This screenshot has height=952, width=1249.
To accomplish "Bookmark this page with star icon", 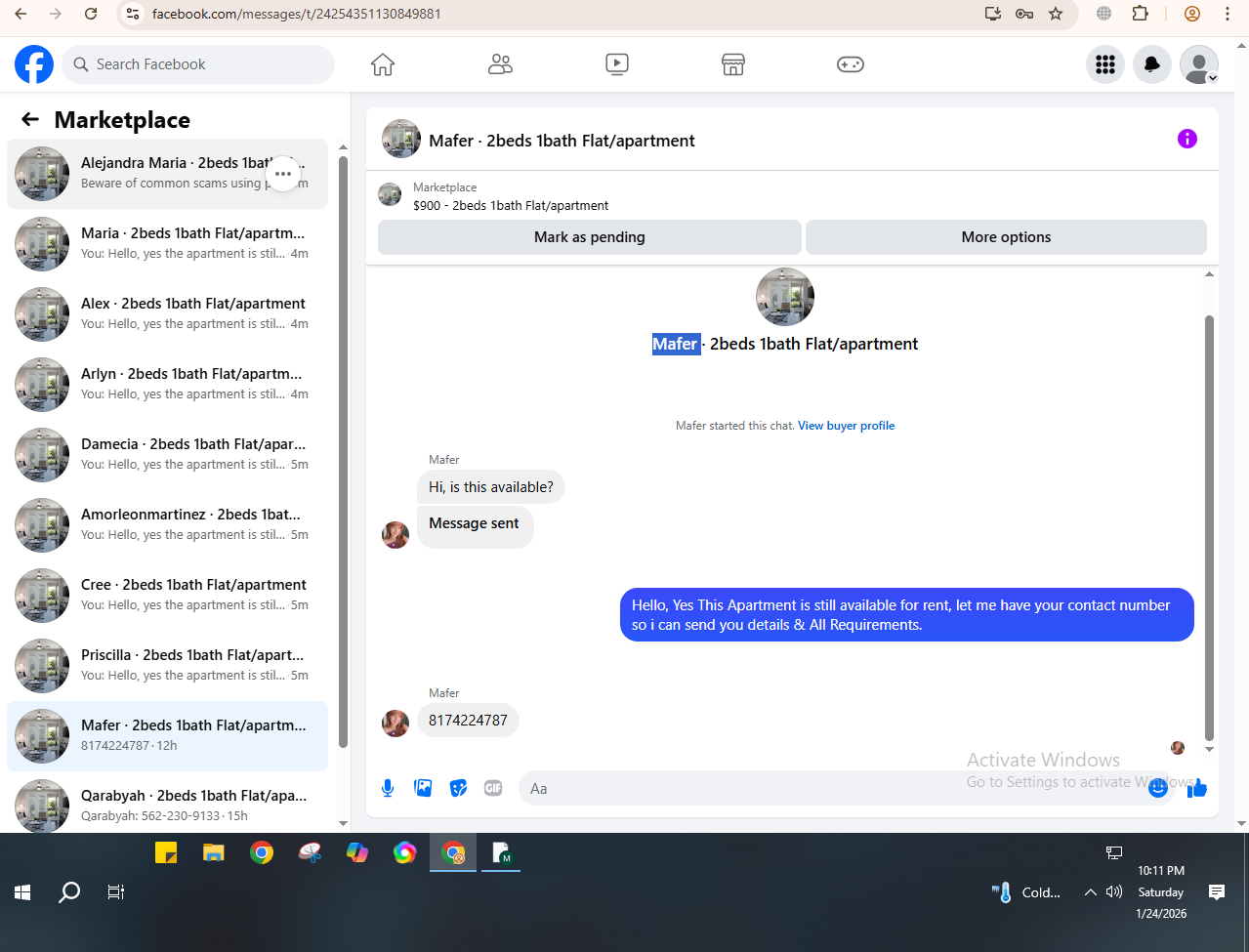I will [x=1056, y=14].
